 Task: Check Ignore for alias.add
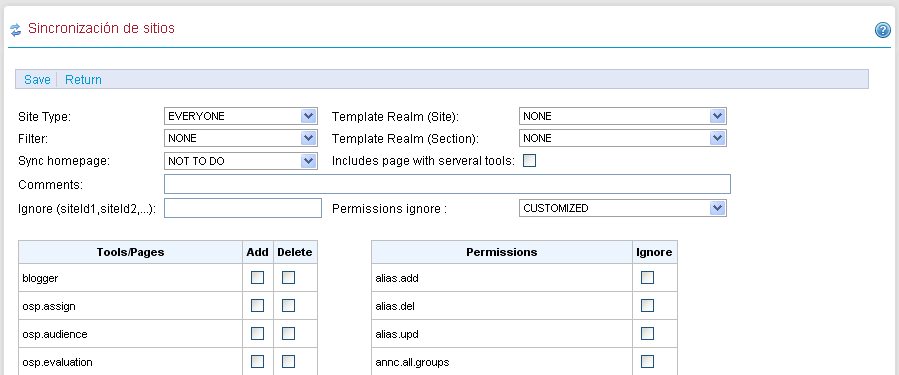647,278
